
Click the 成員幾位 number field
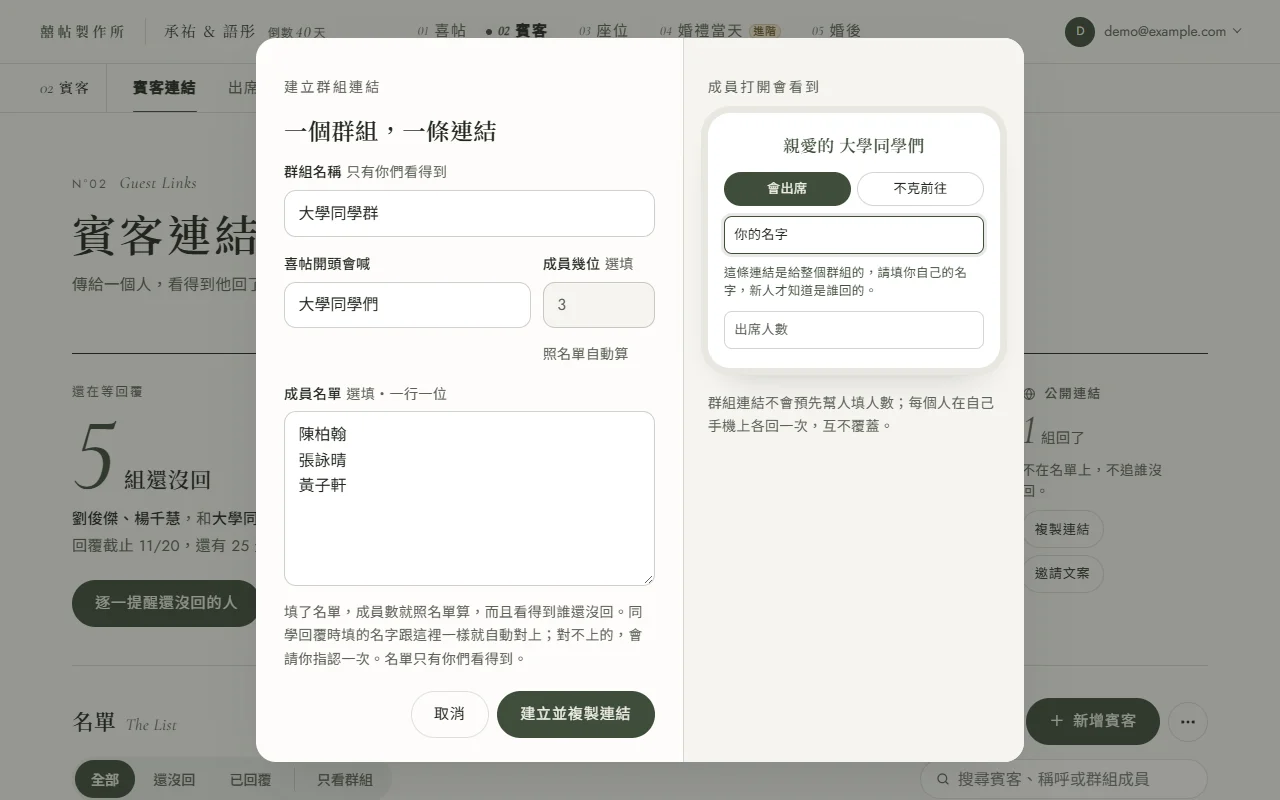click(599, 305)
